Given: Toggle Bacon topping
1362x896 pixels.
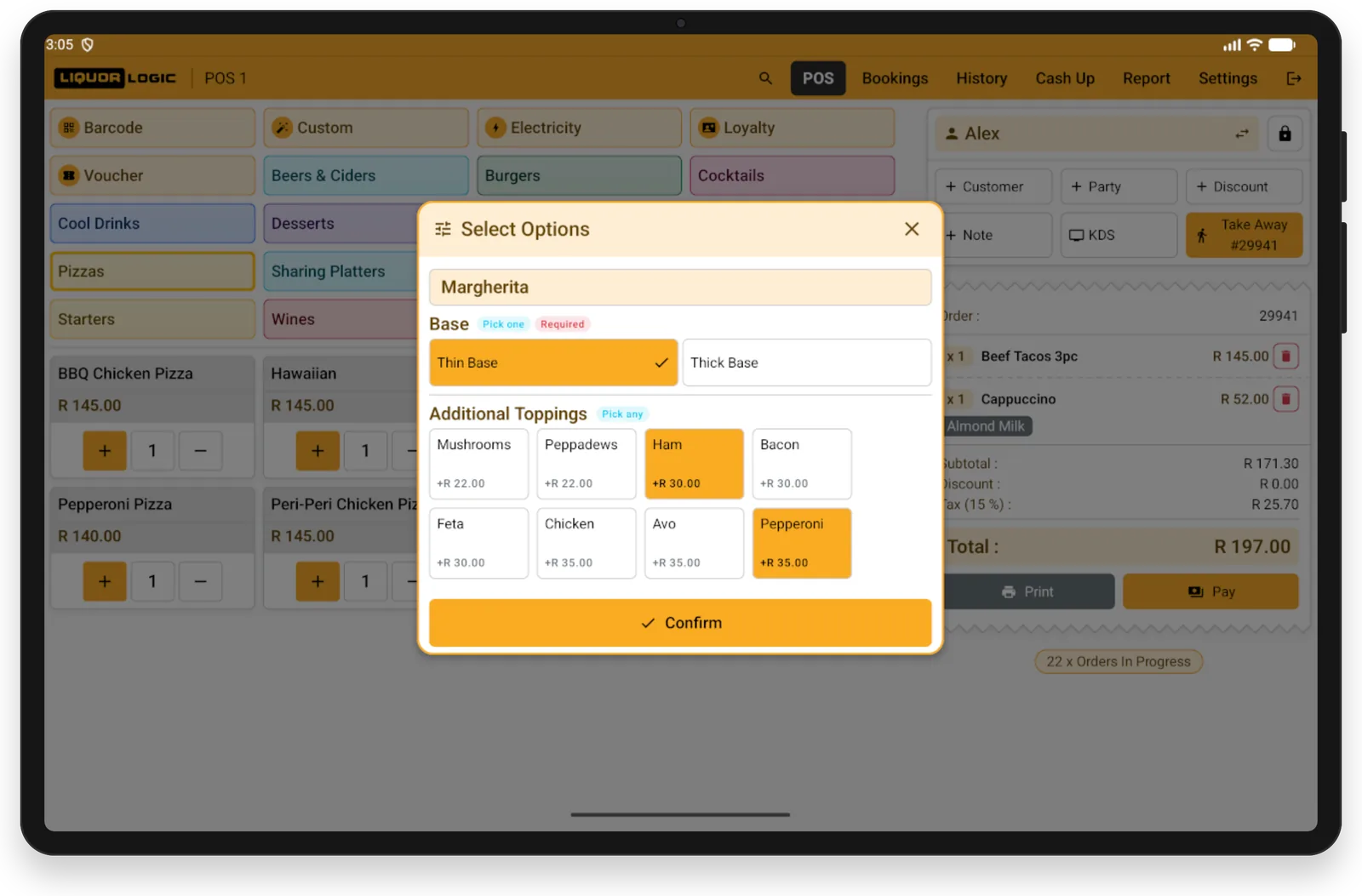Looking at the screenshot, I should pyautogui.click(x=802, y=464).
